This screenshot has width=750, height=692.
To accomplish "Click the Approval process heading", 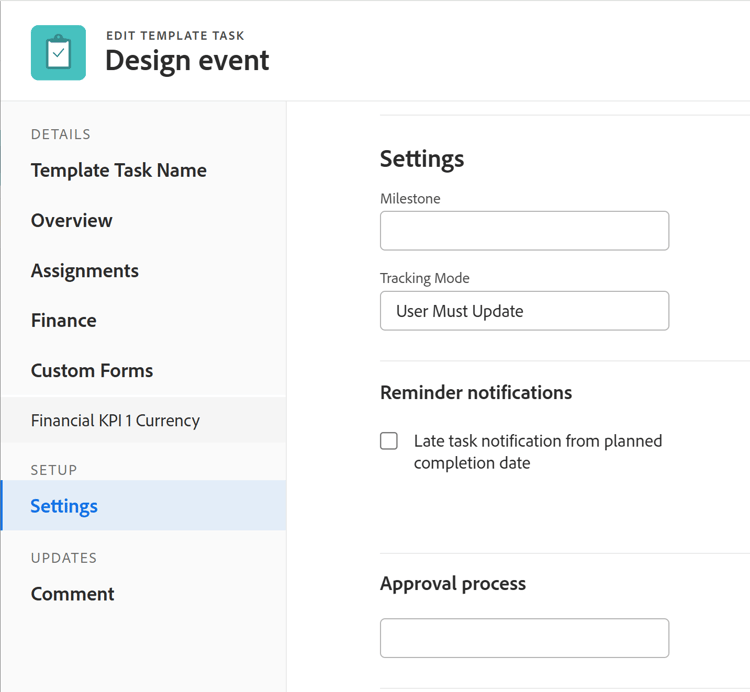I will point(453,584).
